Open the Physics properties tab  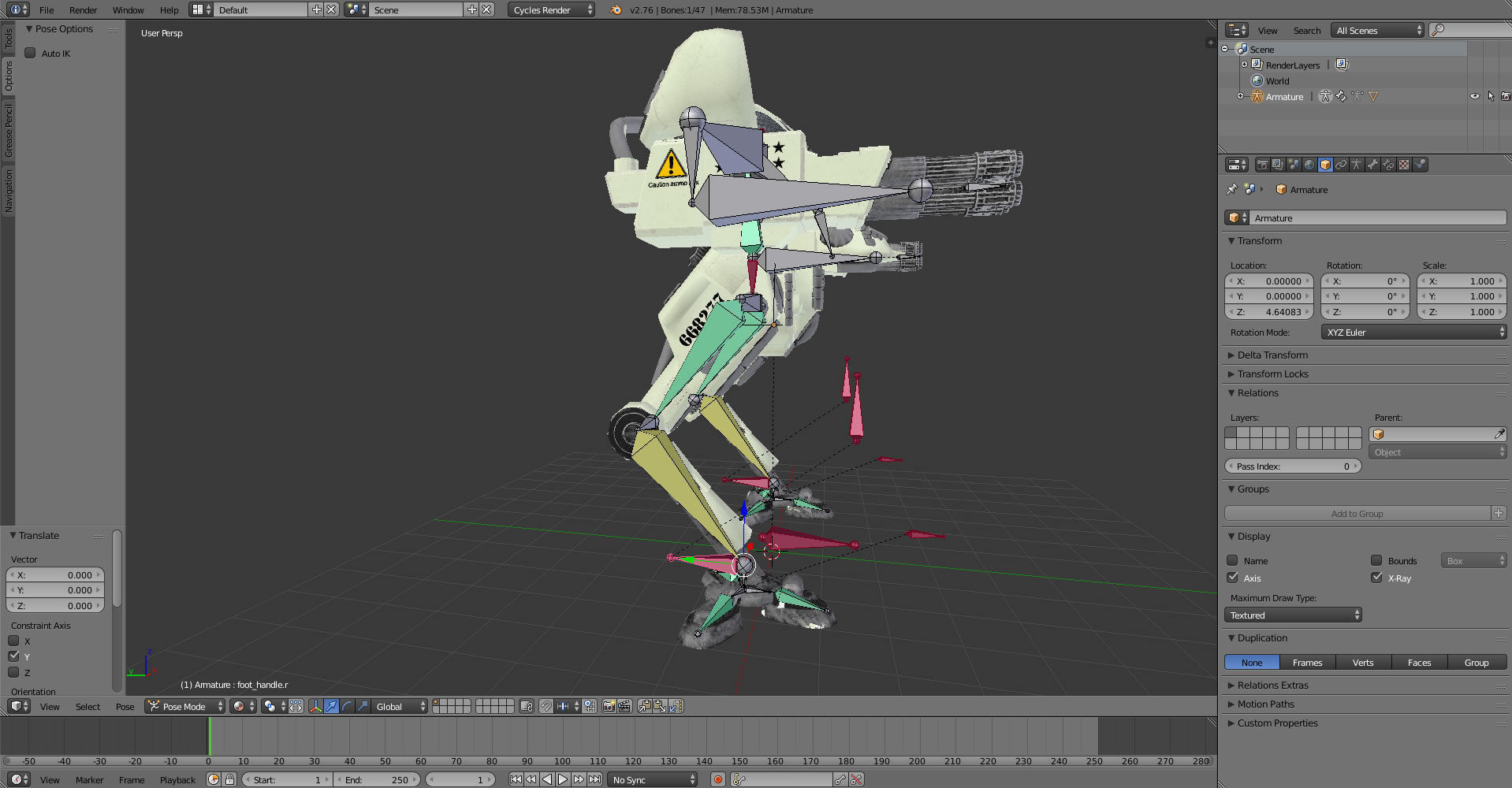click(x=1421, y=165)
